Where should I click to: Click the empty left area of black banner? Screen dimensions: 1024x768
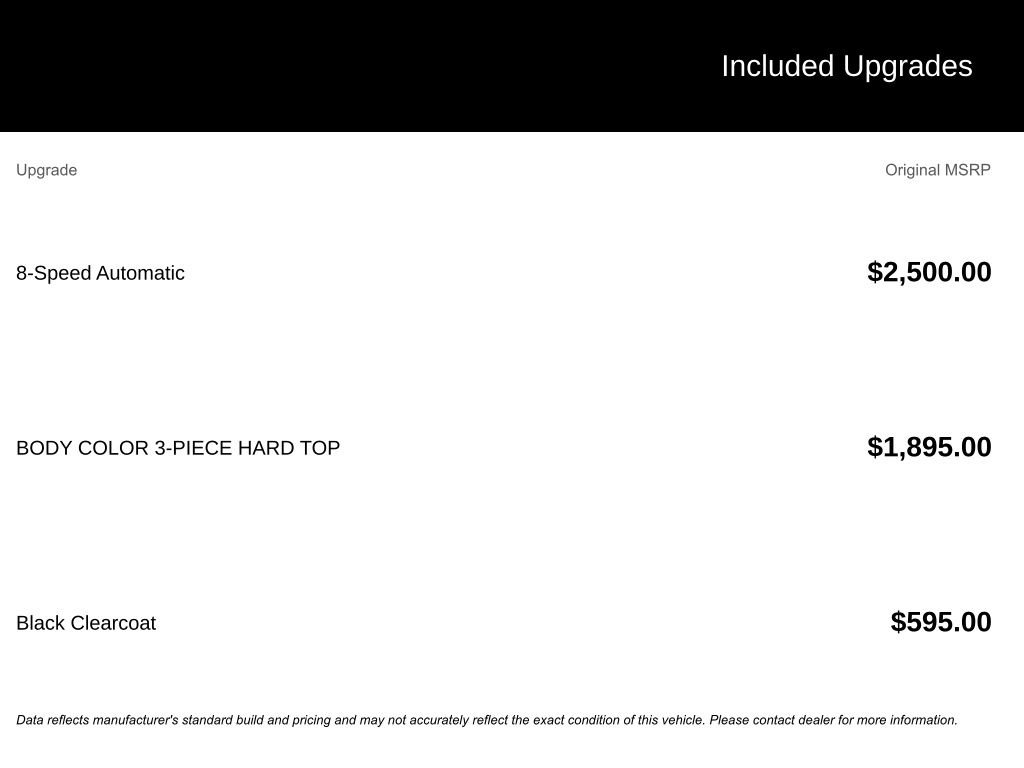pyautogui.click(x=300, y=66)
